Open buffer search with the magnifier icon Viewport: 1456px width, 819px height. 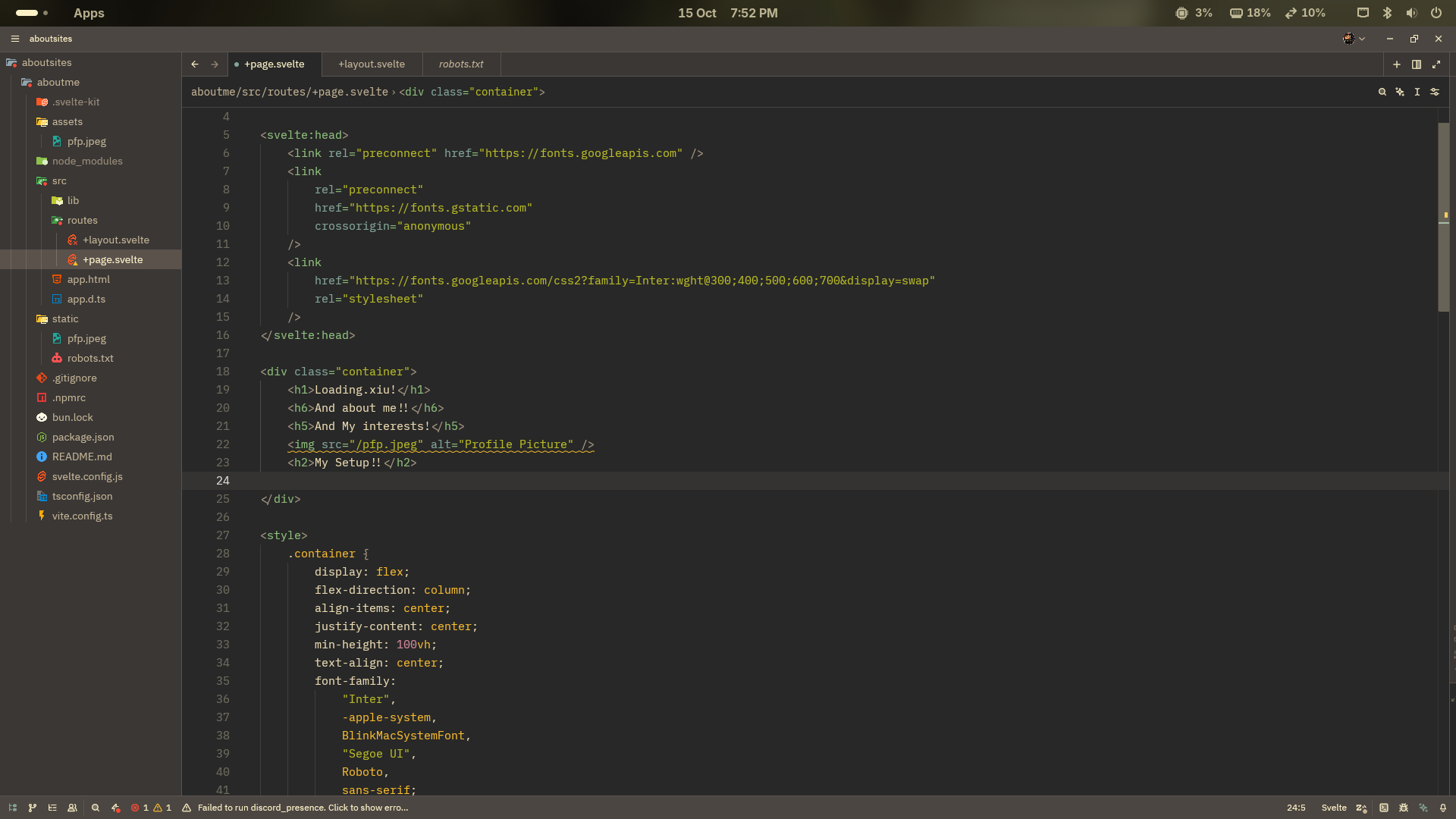pyautogui.click(x=1382, y=92)
